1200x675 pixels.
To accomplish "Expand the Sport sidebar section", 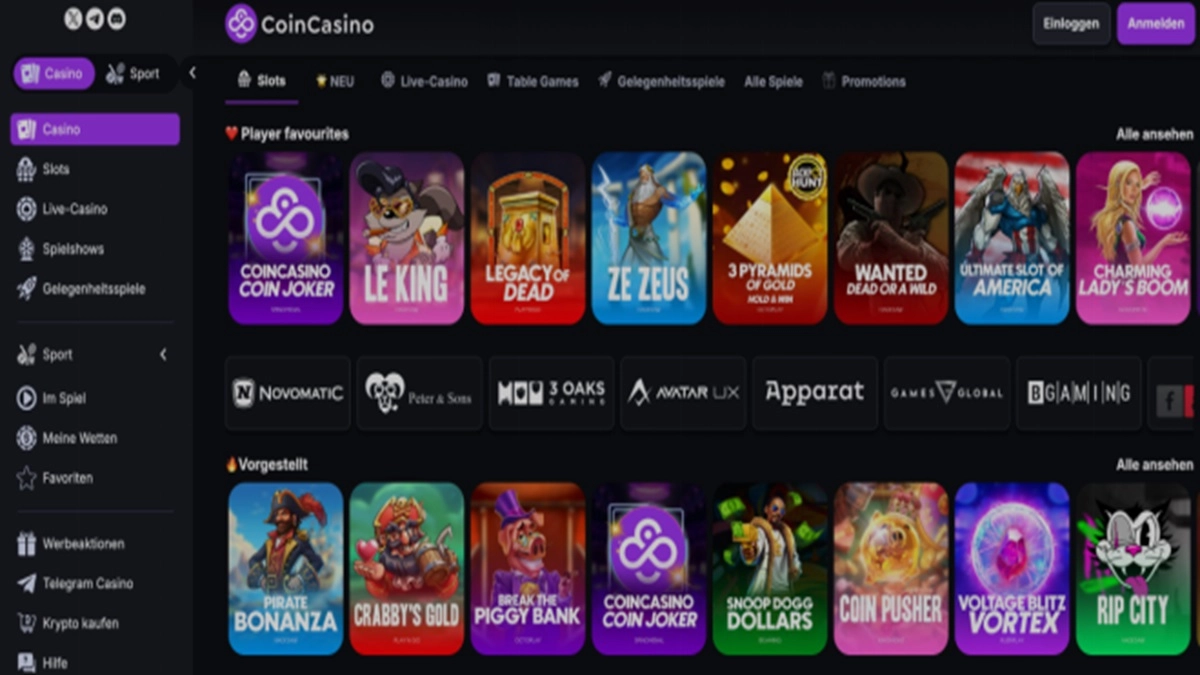I will 163,354.
